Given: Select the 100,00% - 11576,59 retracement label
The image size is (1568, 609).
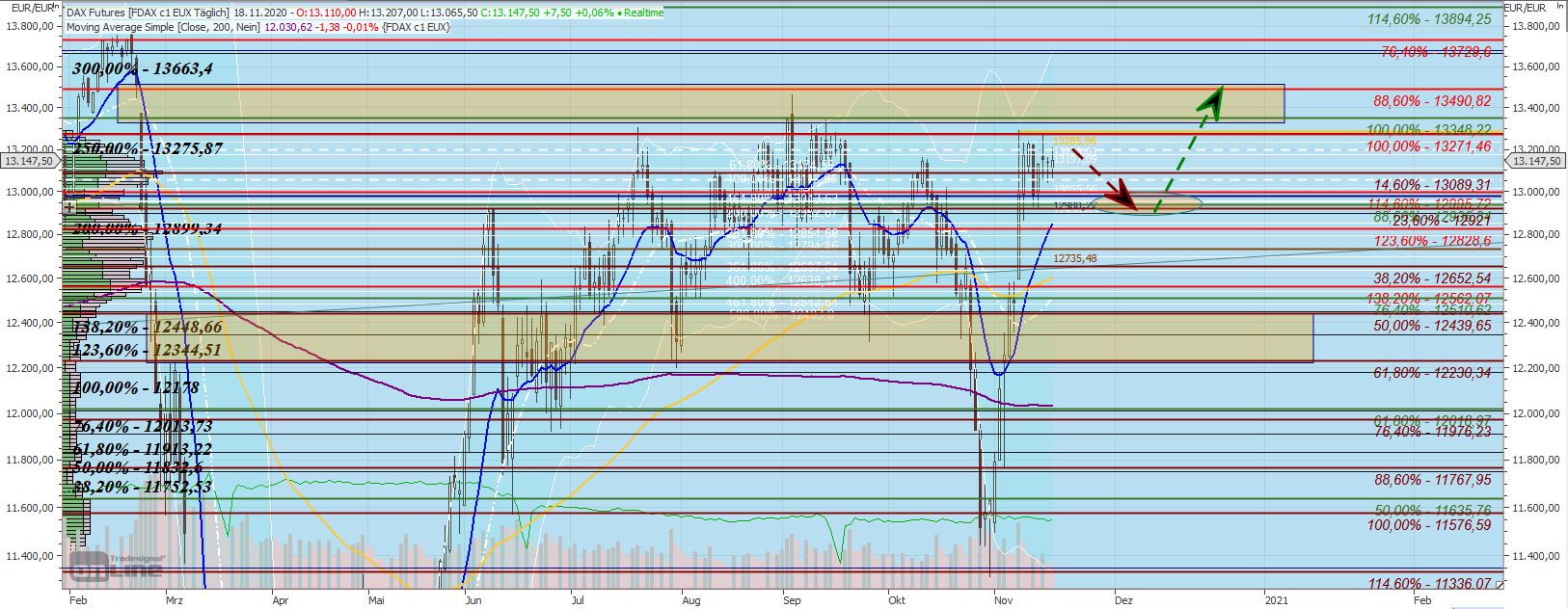Looking at the screenshot, I should click(1429, 525).
